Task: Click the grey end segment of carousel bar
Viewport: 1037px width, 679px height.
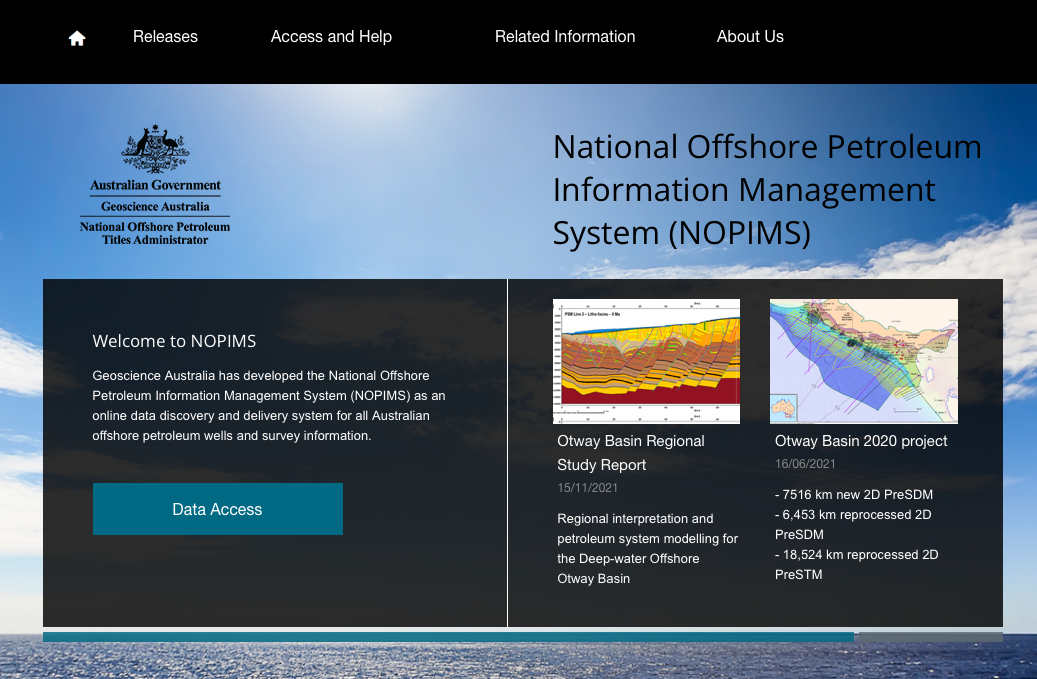Action: click(x=930, y=637)
